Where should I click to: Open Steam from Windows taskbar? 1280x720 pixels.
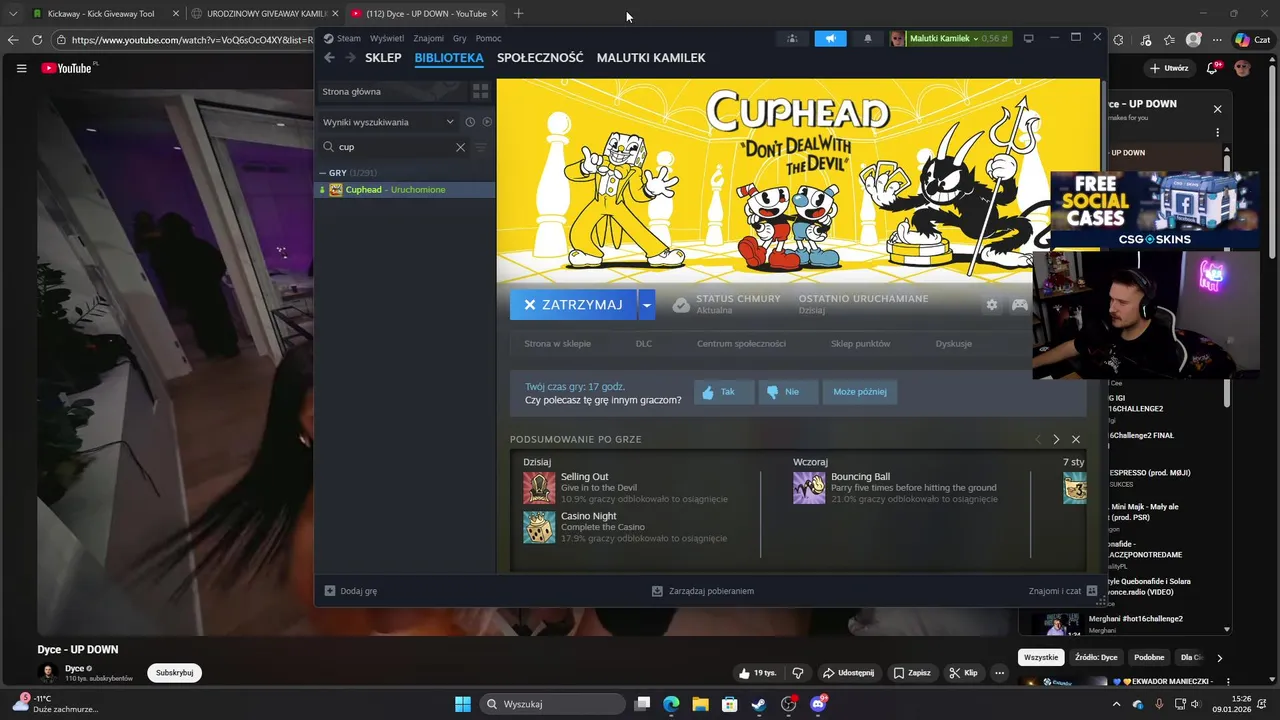pyautogui.click(x=759, y=704)
